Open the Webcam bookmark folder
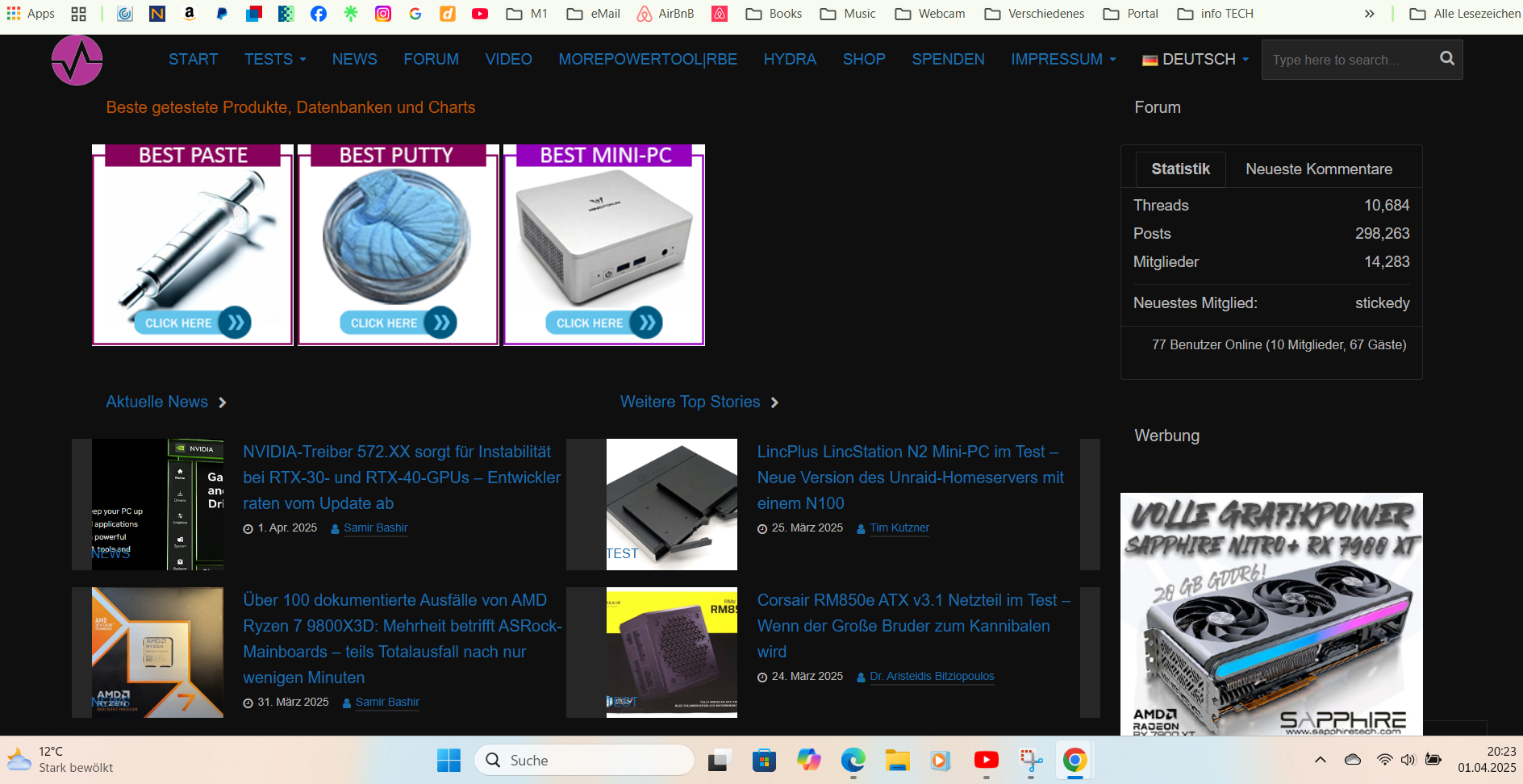The width and height of the screenshot is (1523, 784). (930, 13)
